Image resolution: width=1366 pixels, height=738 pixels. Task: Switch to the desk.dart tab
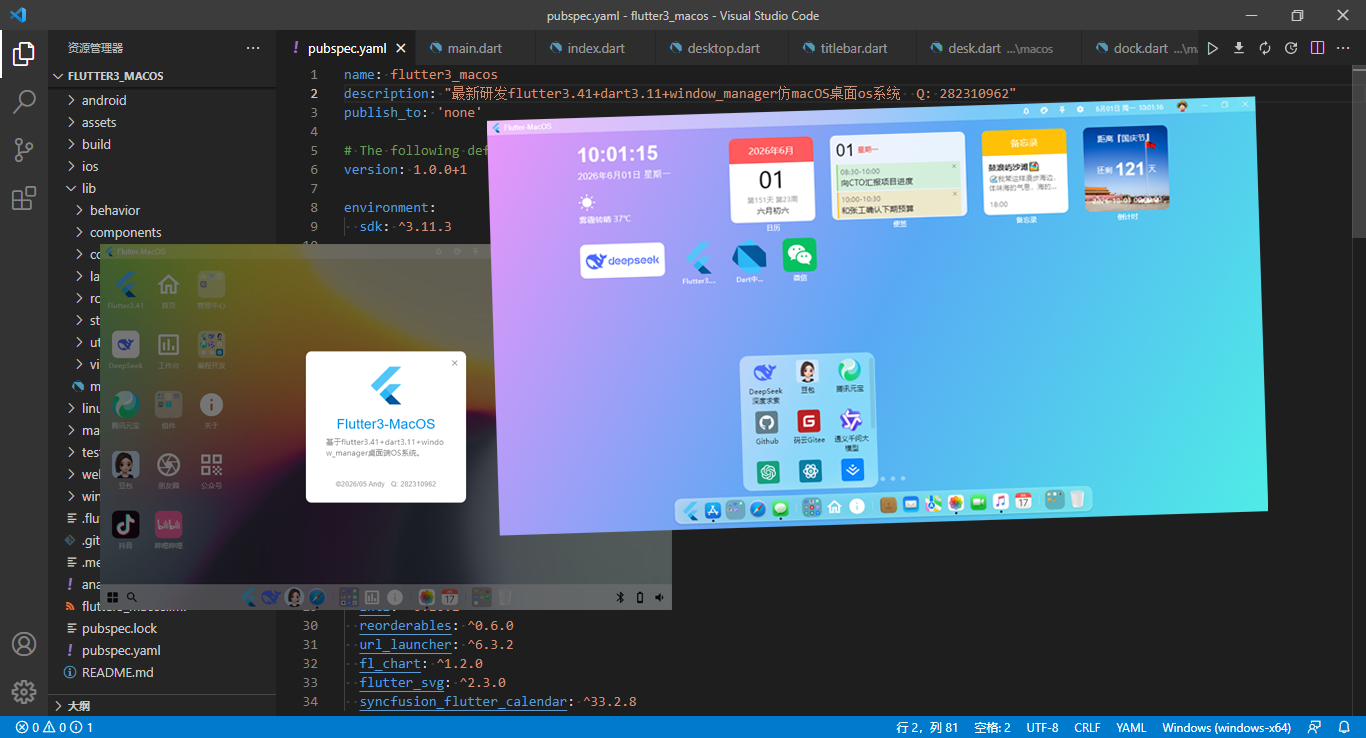click(x=1000, y=48)
